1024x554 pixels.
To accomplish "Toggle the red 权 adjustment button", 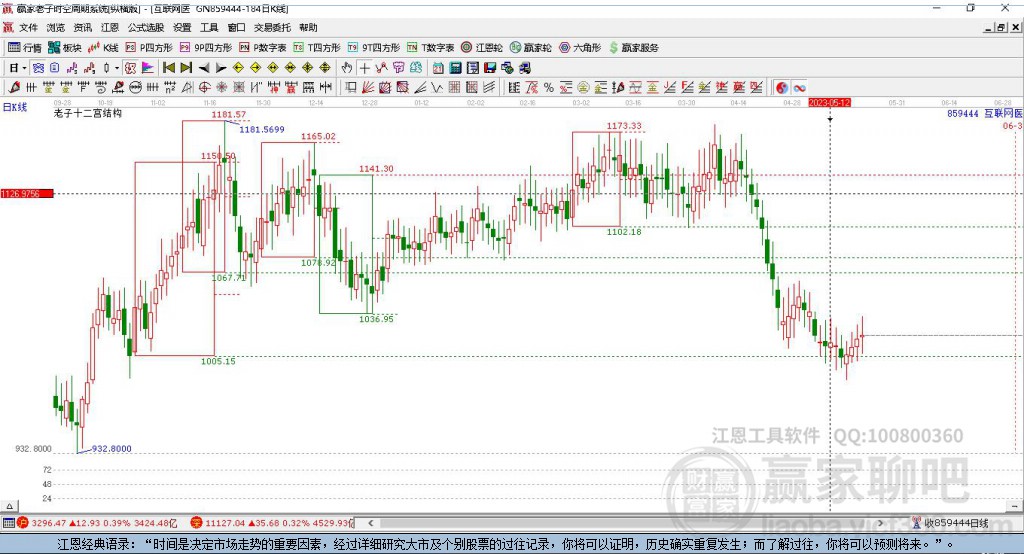I will [x=131, y=68].
